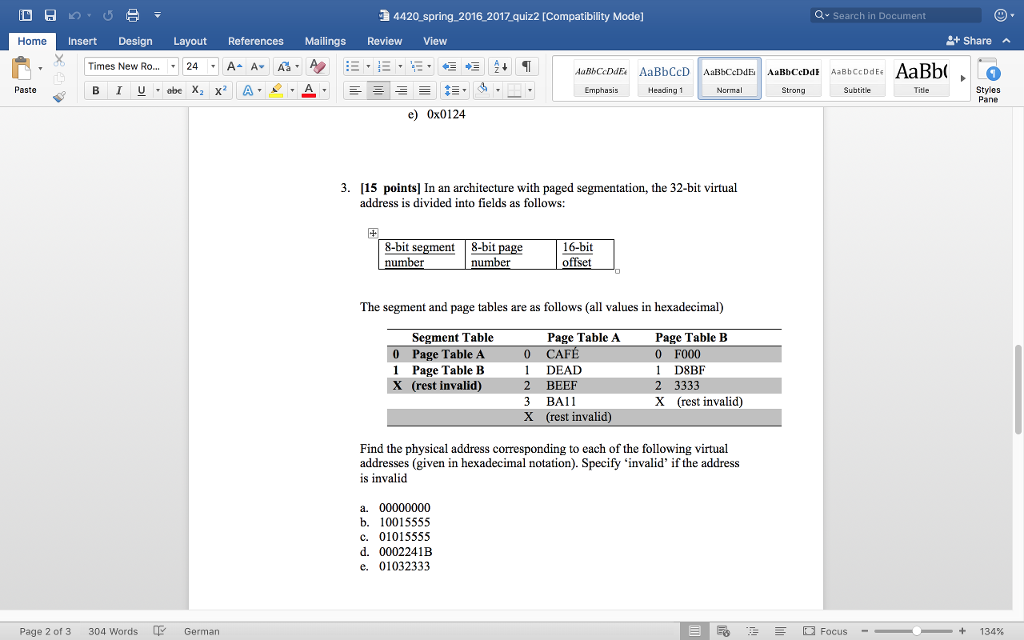Switch to the References tab
Image resolution: width=1024 pixels, height=640 pixels.
[255, 41]
